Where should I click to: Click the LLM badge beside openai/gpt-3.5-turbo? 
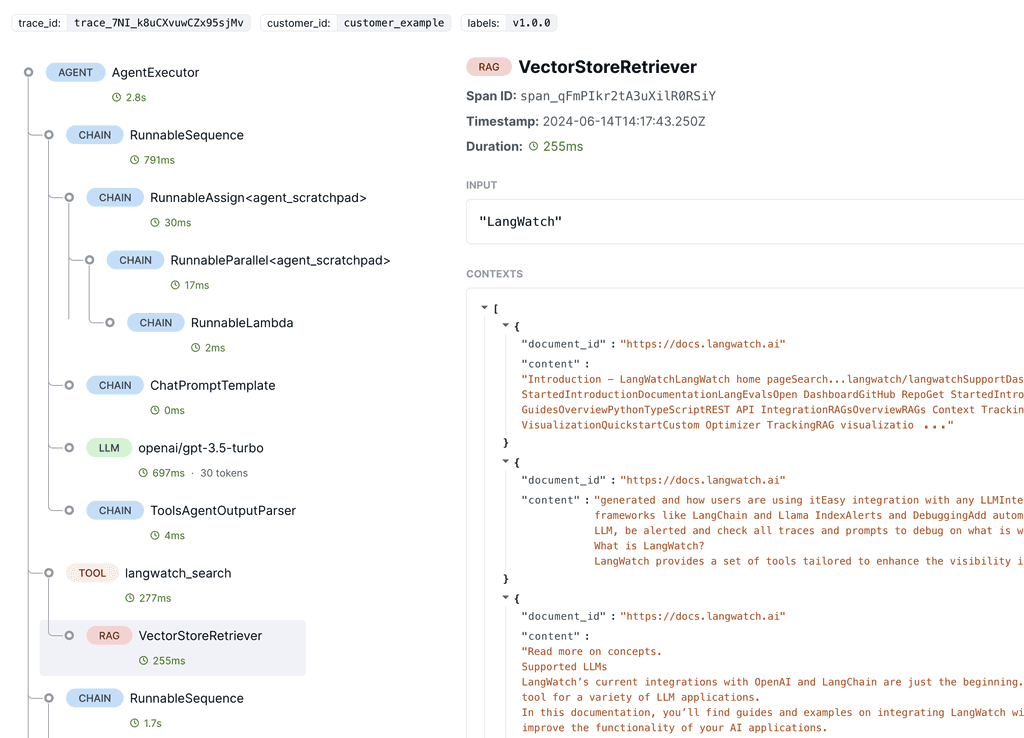point(109,448)
